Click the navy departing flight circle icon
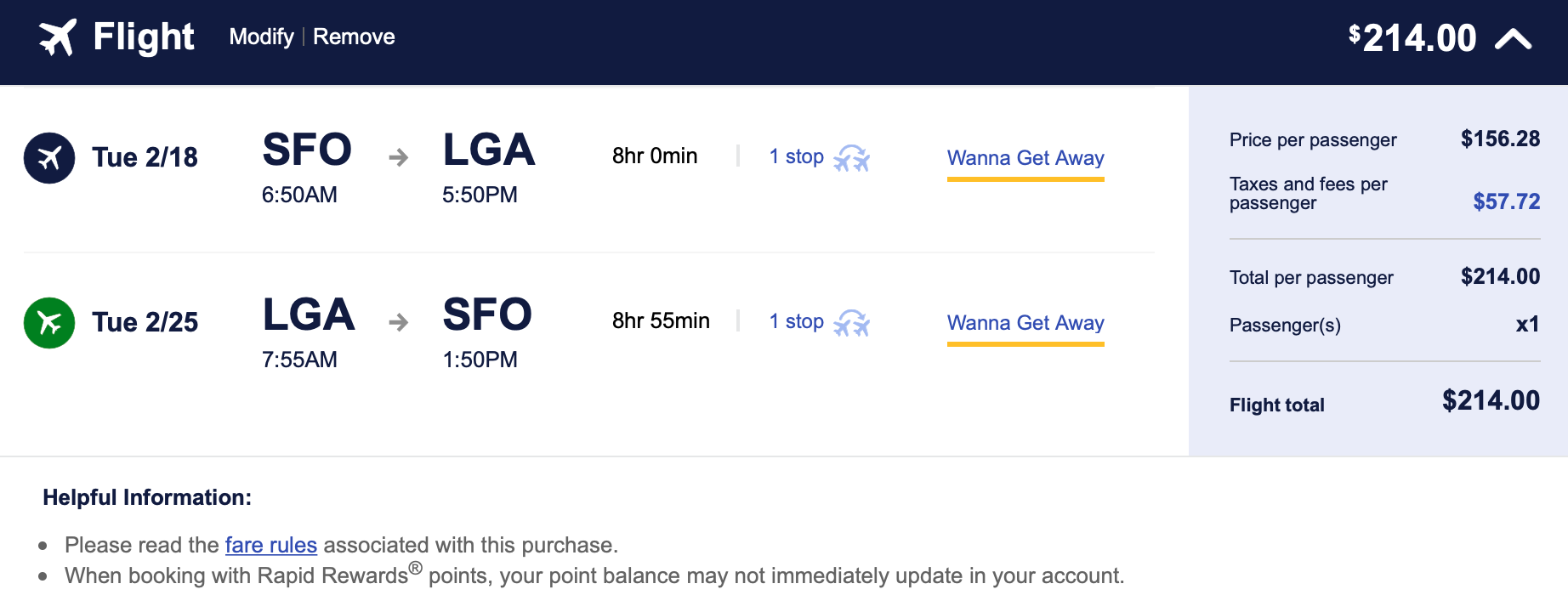Screen dimensions: 1568x612 (x=49, y=158)
